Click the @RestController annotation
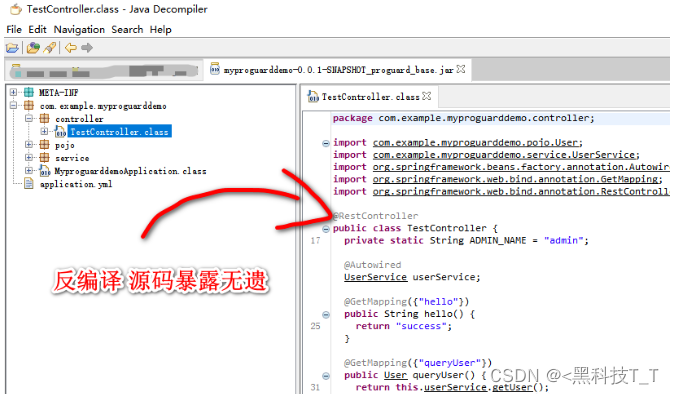The image size is (674, 394). point(375,216)
